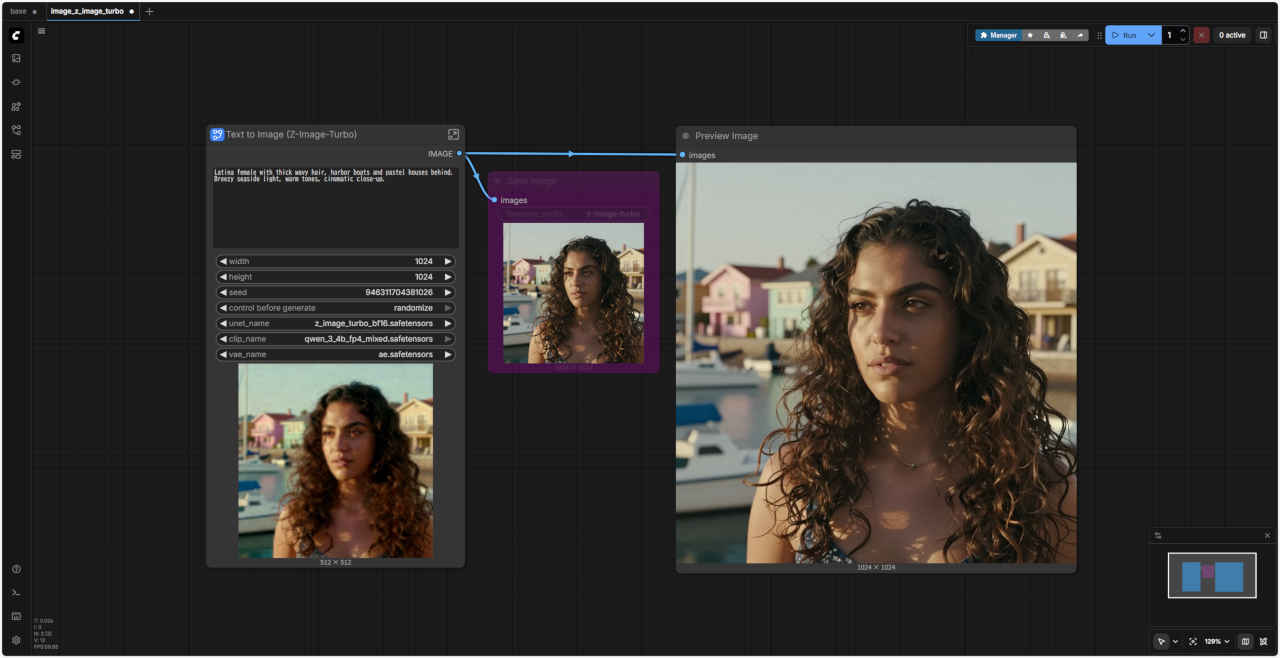Toggle the minimap visibility button

click(1245, 641)
